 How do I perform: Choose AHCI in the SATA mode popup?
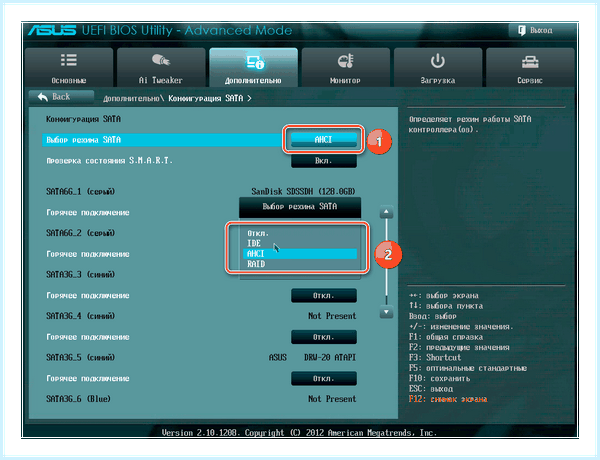[300, 254]
